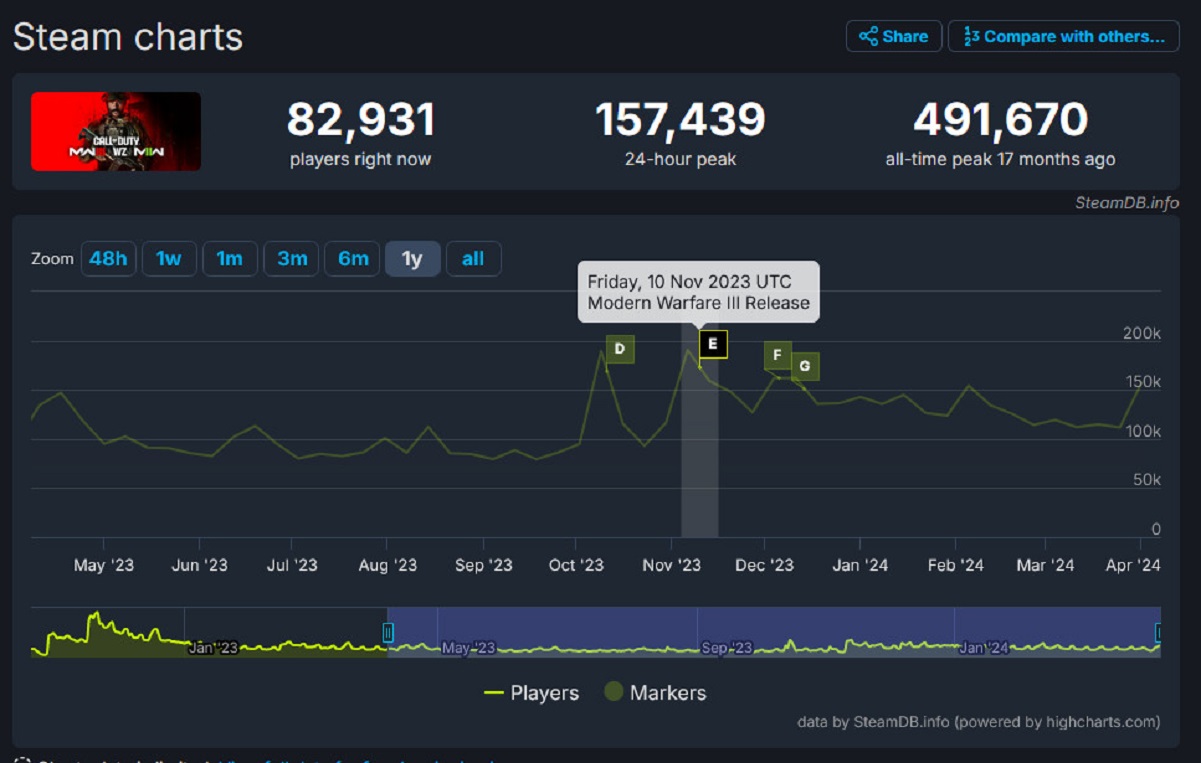Click the 200k y-axis label

point(1142,333)
